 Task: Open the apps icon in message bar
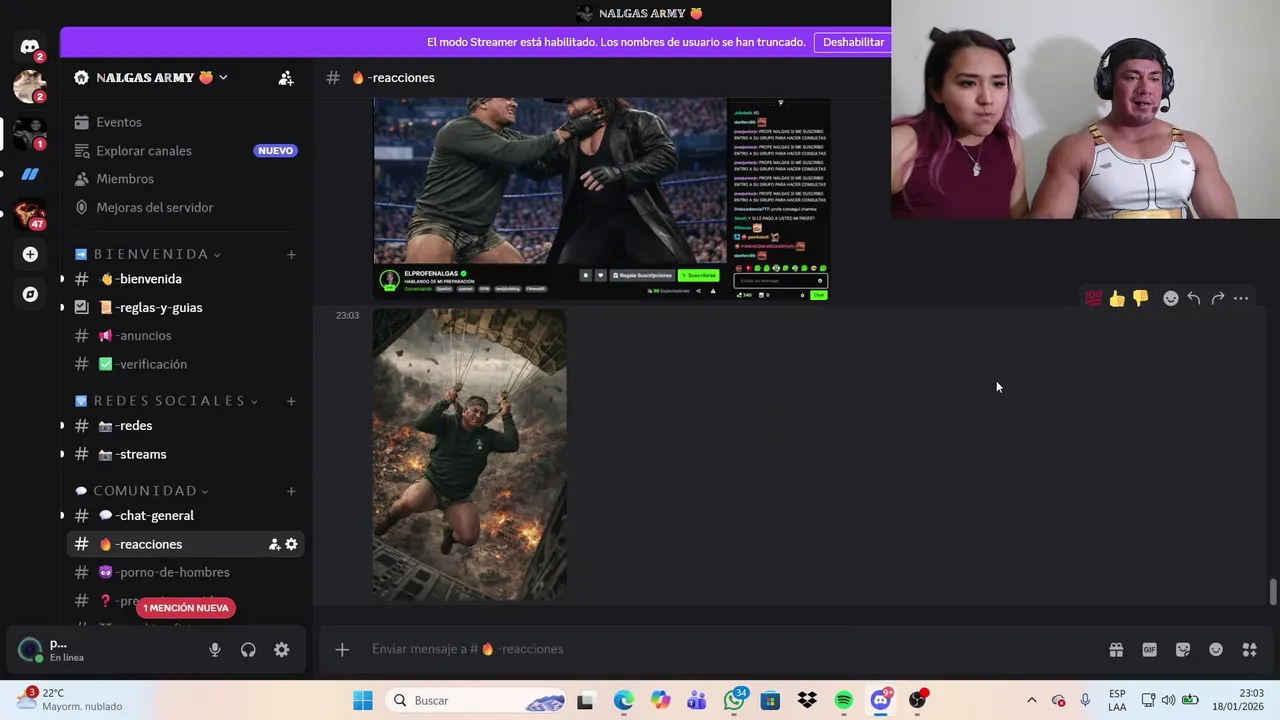click(x=1249, y=649)
